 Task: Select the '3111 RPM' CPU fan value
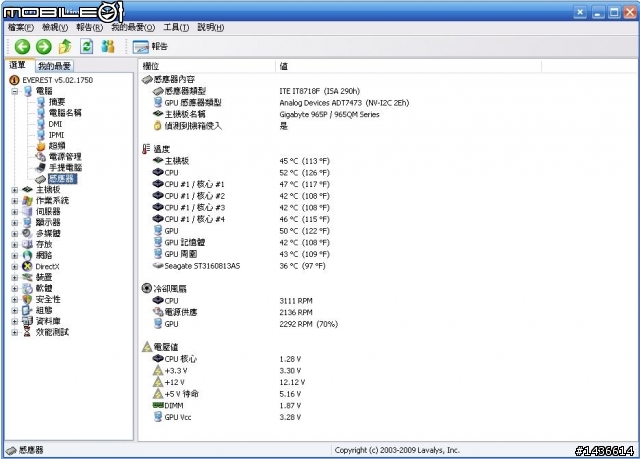click(x=296, y=301)
